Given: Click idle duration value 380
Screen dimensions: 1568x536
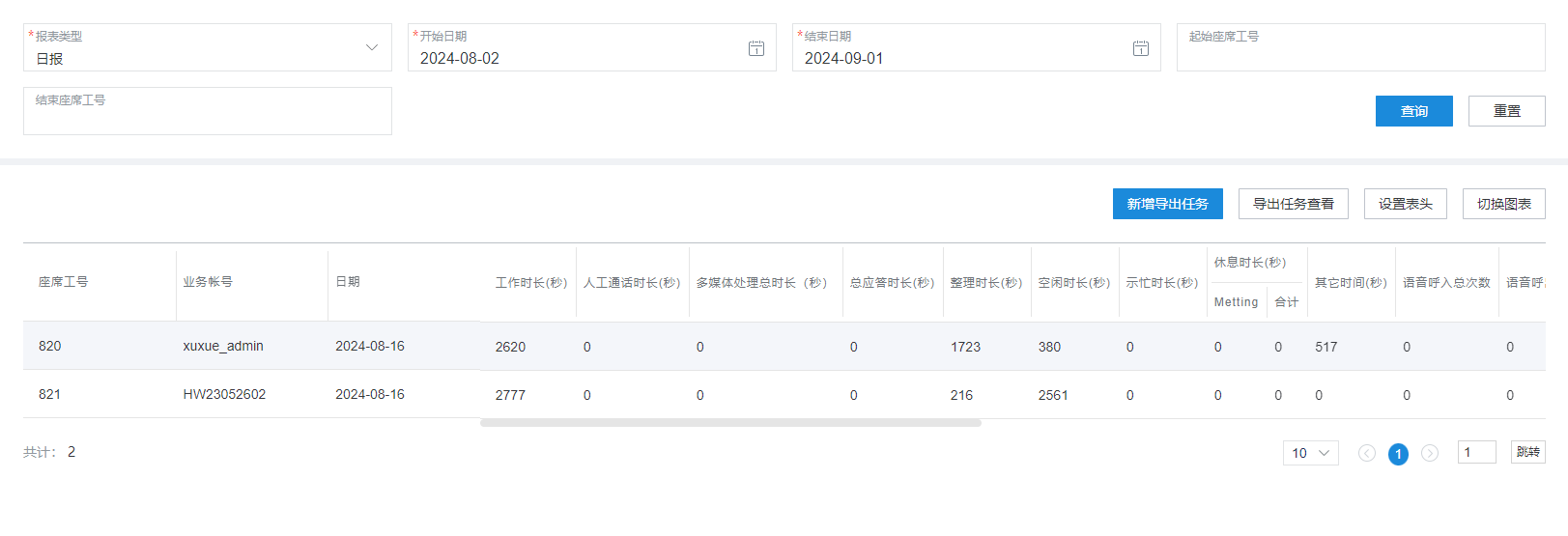Looking at the screenshot, I should click(x=1049, y=347).
